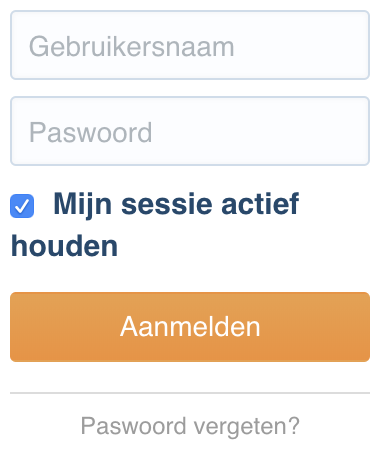
Task: Disable the keep session active option
Action: [22, 206]
